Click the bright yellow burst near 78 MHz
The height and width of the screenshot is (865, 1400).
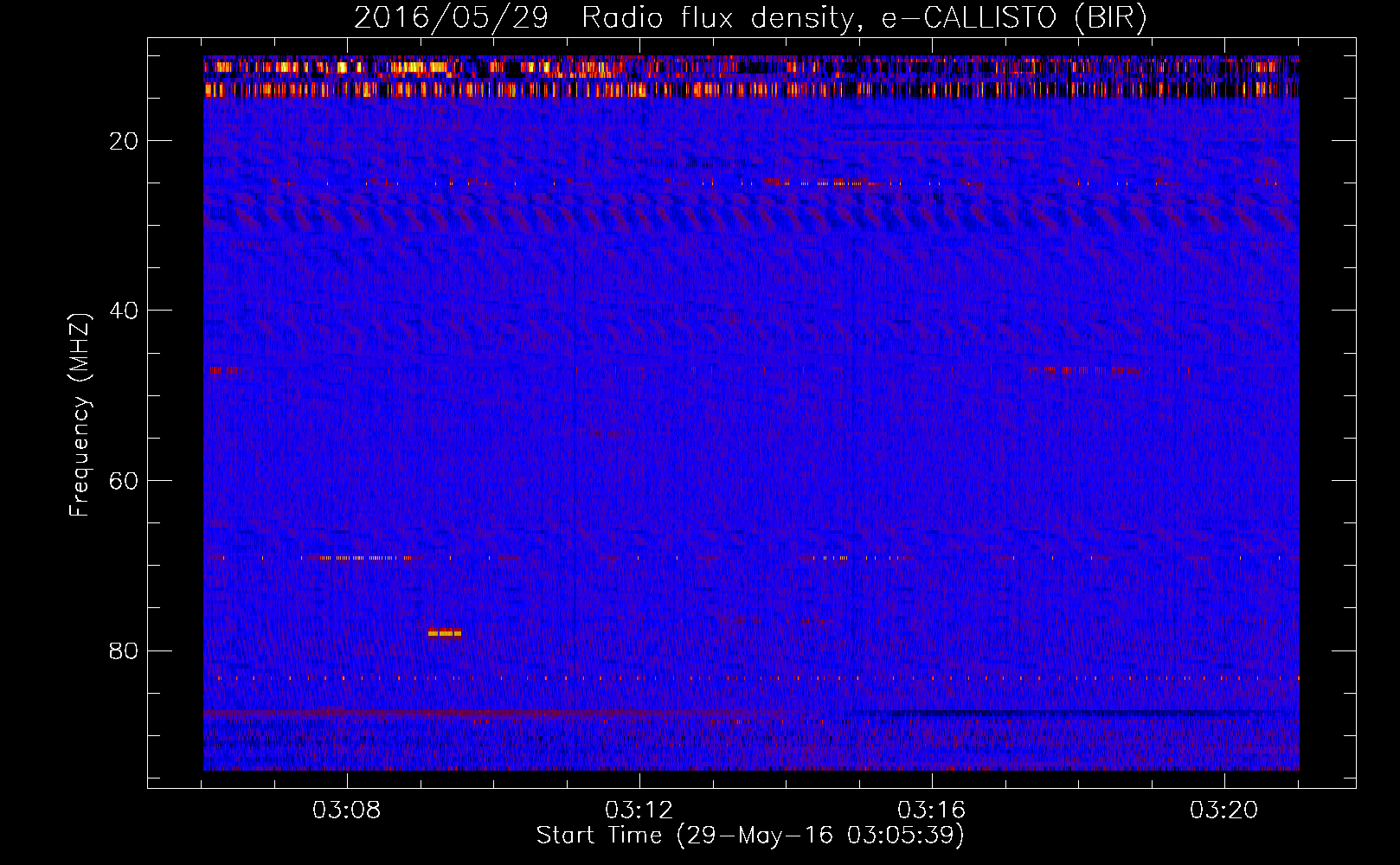(x=445, y=633)
